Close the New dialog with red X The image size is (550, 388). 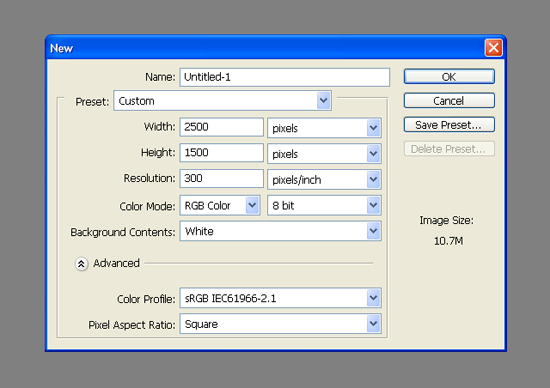coord(494,48)
